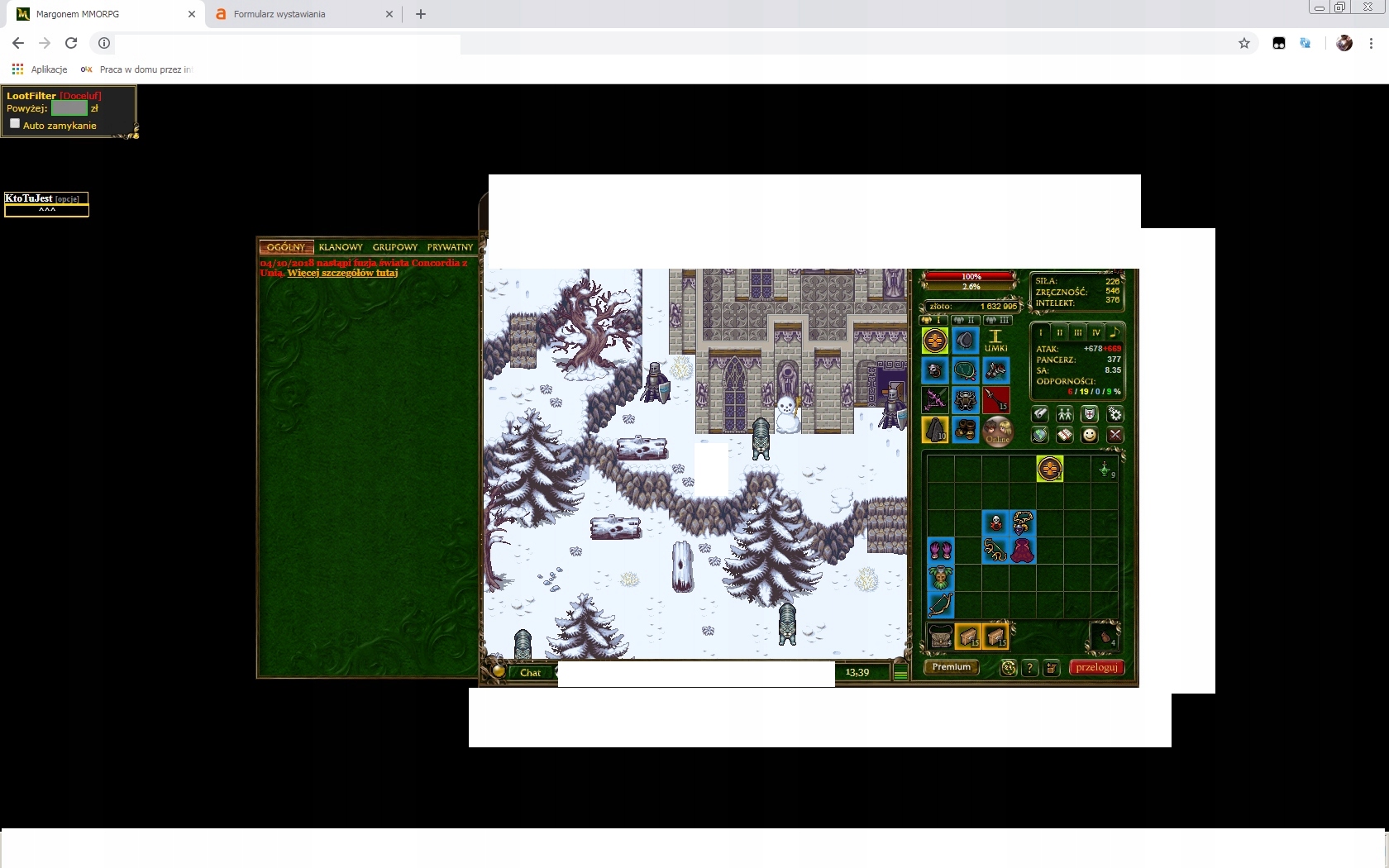Click the experience bar showing 2.6%
The height and width of the screenshot is (868, 1389).
pos(971,287)
